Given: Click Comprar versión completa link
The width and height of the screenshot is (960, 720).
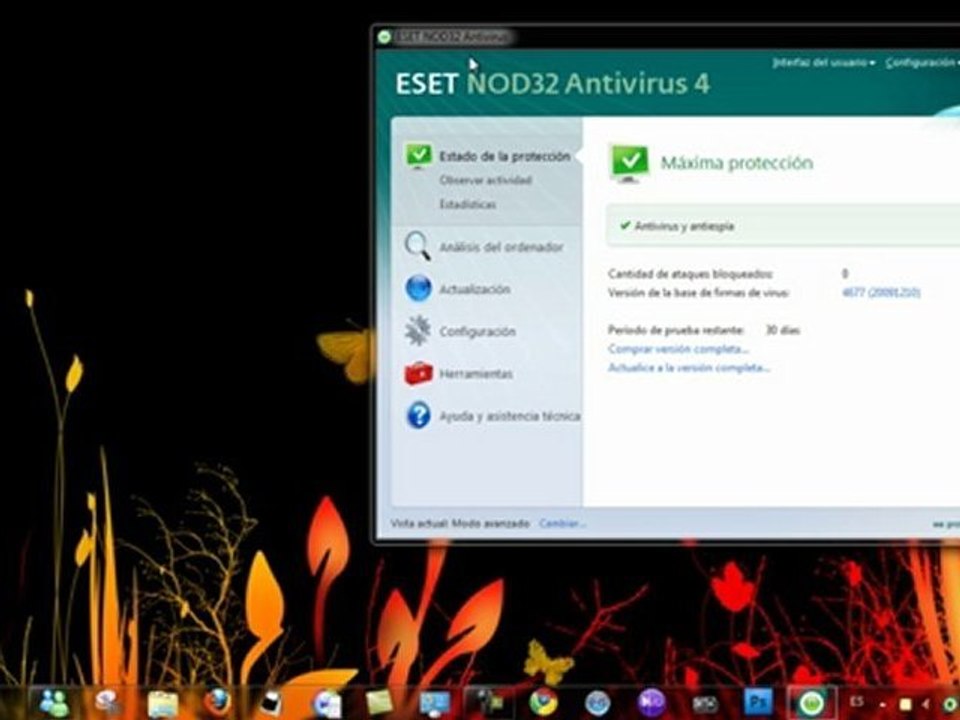Looking at the screenshot, I should [678, 348].
